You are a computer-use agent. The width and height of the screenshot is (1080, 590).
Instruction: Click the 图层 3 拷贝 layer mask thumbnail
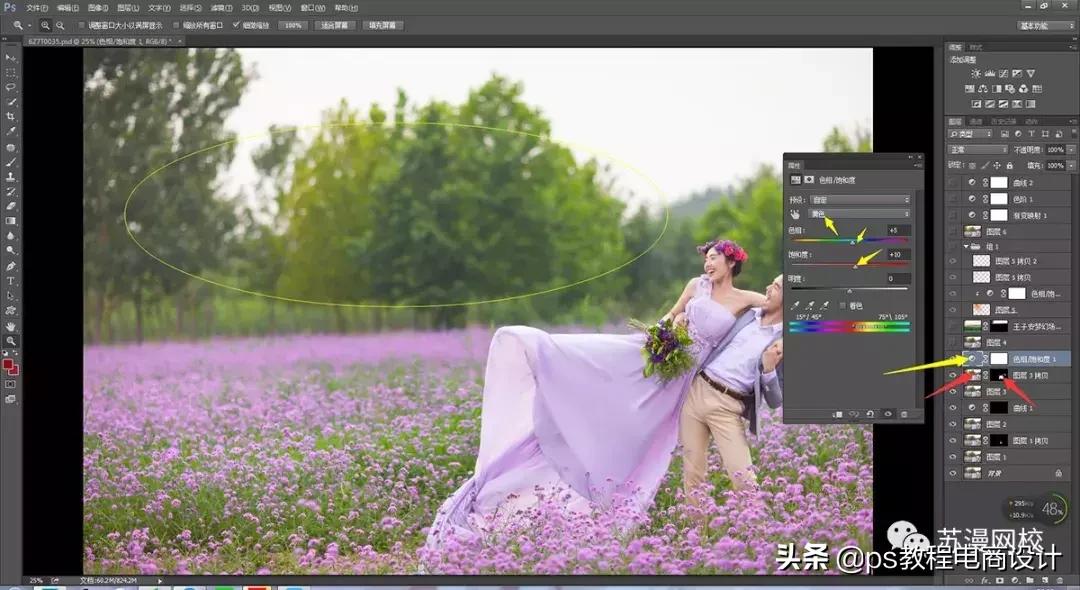998,375
